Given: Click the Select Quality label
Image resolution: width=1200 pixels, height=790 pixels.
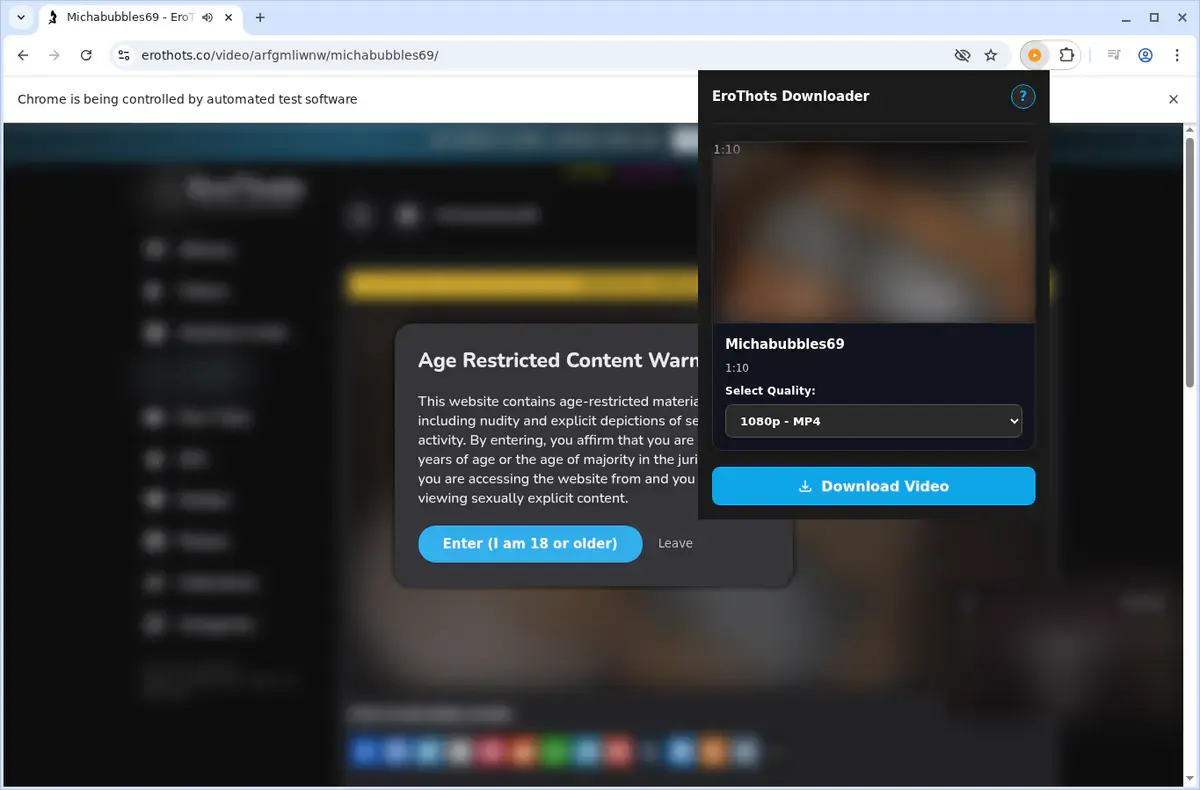Looking at the screenshot, I should pyautogui.click(x=770, y=391).
